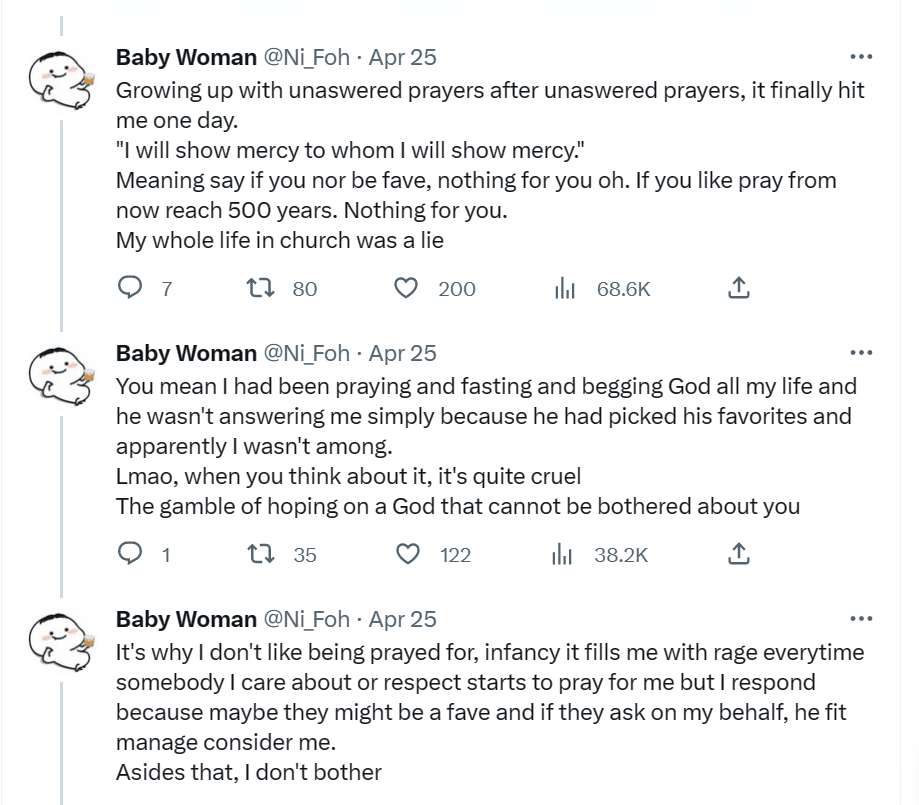919x805 pixels.
Task: Open the three-dot menu on second tweet
Action: [x=860, y=353]
